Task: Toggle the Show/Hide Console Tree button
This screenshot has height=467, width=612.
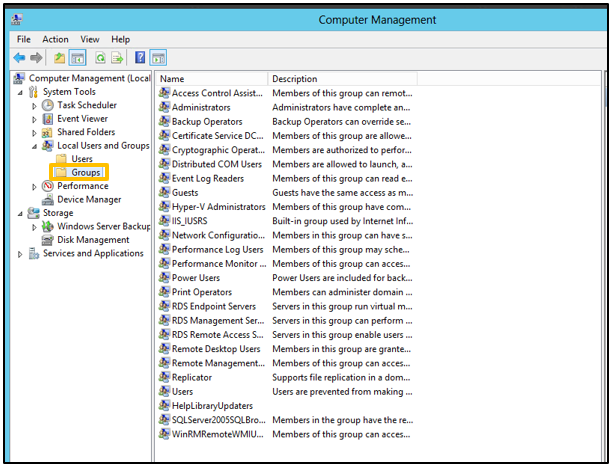Action: [x=78, y=58]
